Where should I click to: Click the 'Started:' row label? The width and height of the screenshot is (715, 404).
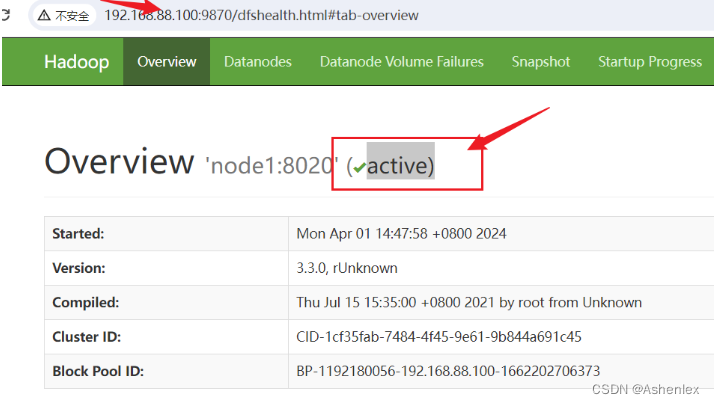pyautogui.click(x=78, y=233)
